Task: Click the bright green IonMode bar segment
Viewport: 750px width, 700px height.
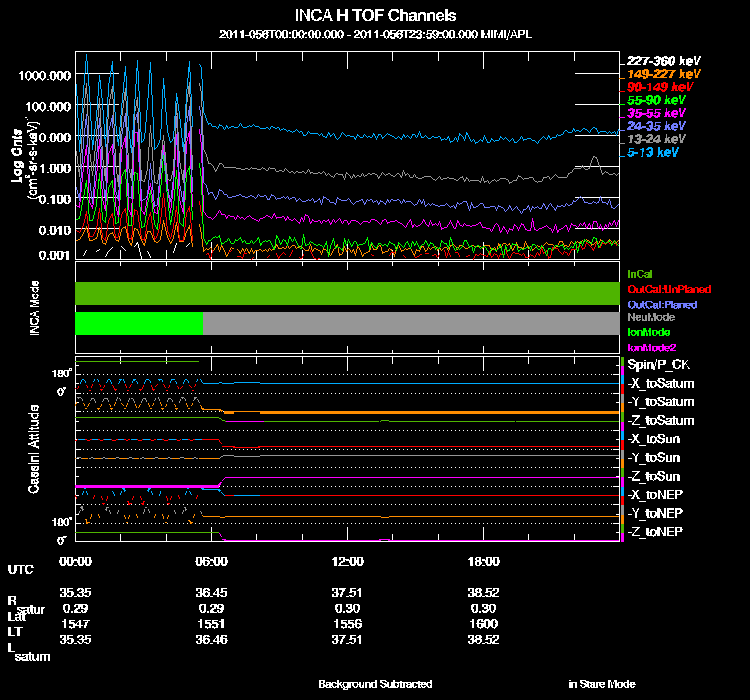Action: [139, 323]
